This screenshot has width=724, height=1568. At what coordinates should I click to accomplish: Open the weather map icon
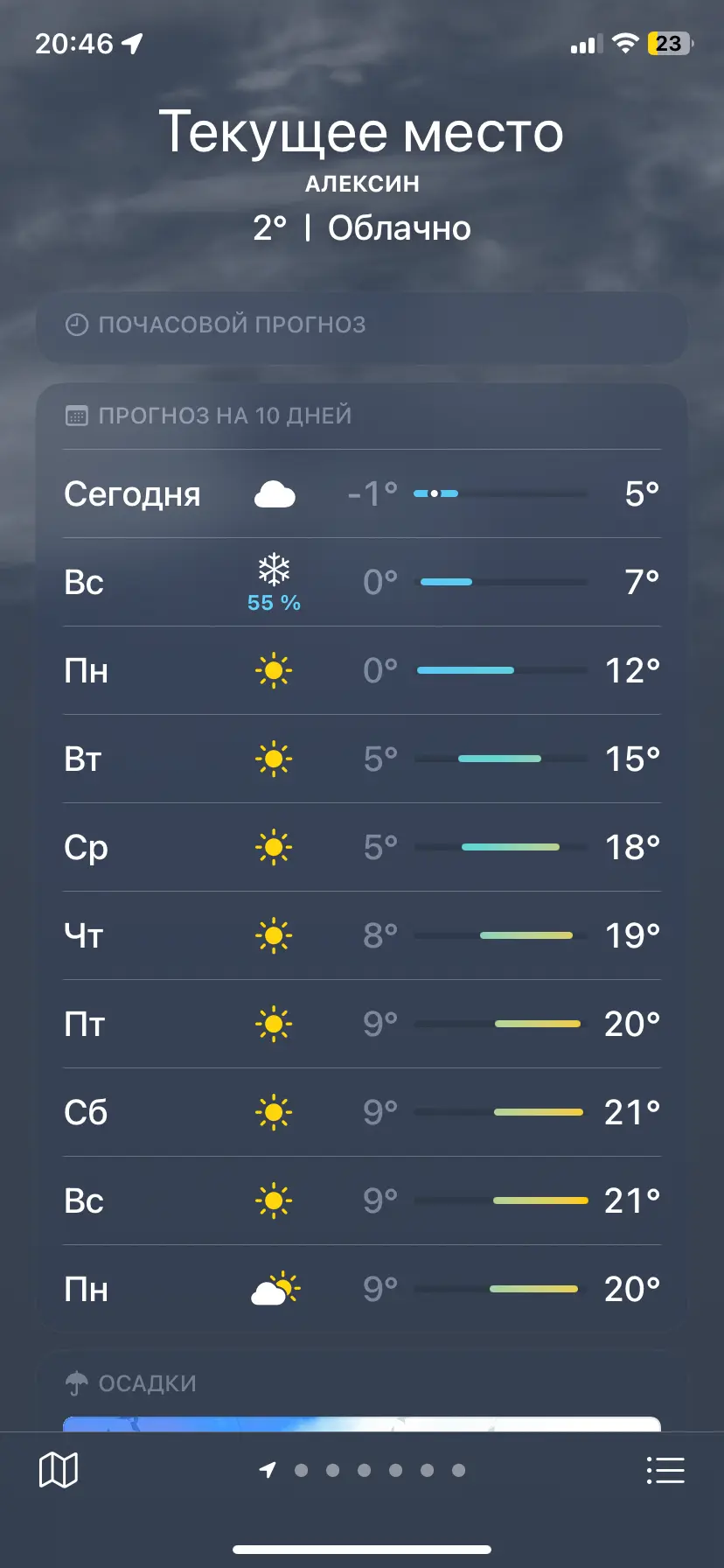pyautogui.click(x=59, y=1470)
